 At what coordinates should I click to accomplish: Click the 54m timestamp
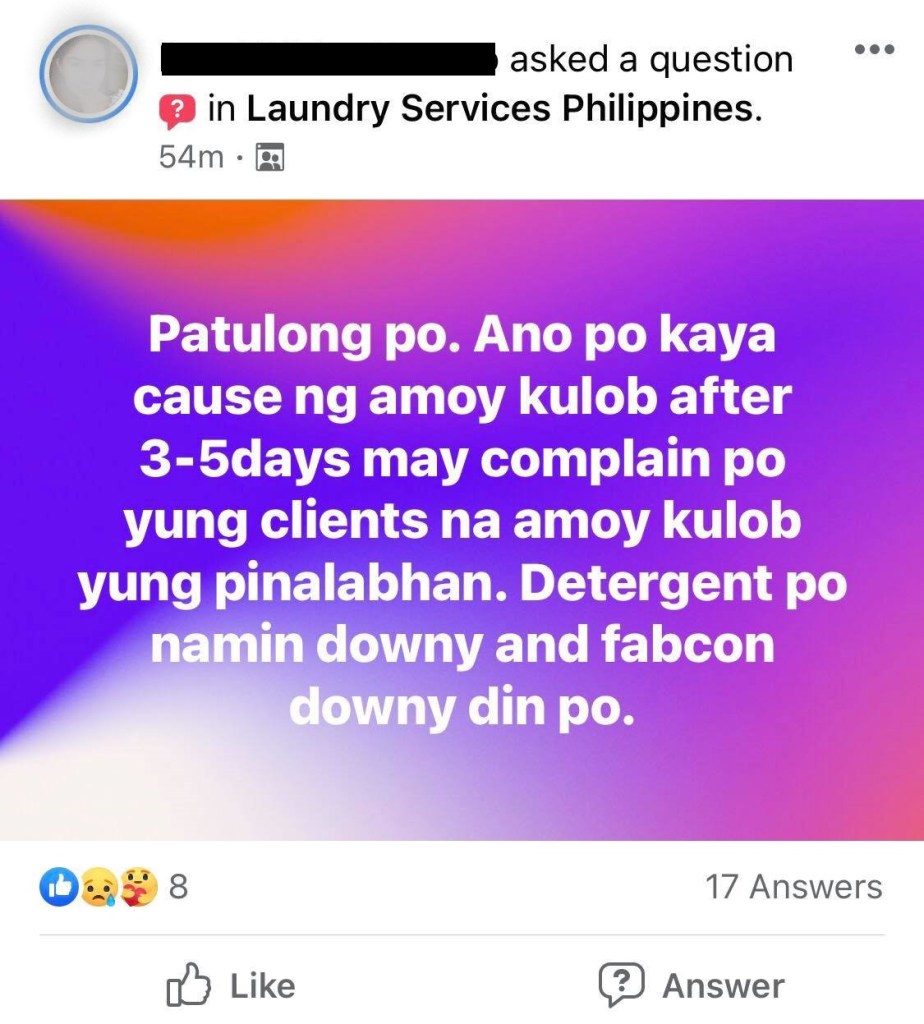coord(191,157)
